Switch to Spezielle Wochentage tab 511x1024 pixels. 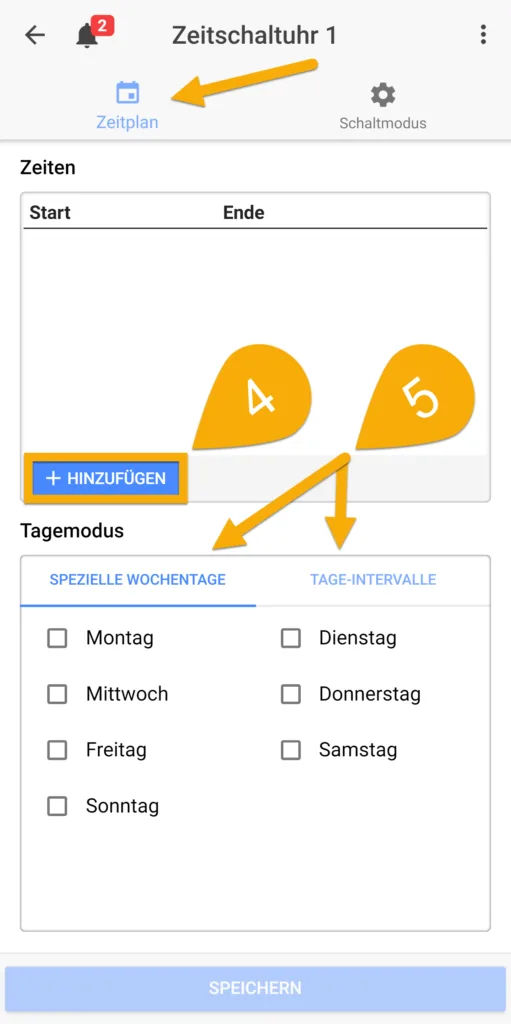click(x=138, y=580)
